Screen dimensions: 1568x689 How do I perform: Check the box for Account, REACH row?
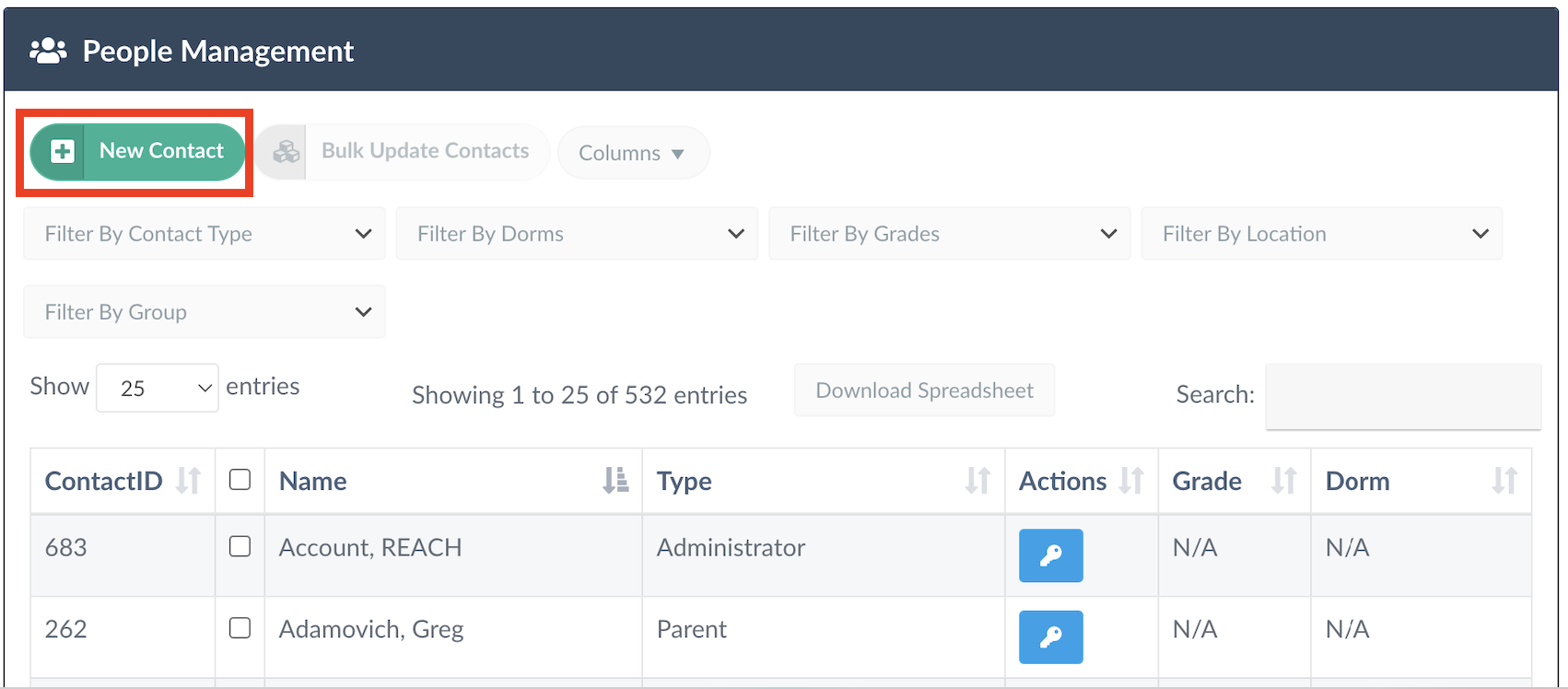point(240,546)
